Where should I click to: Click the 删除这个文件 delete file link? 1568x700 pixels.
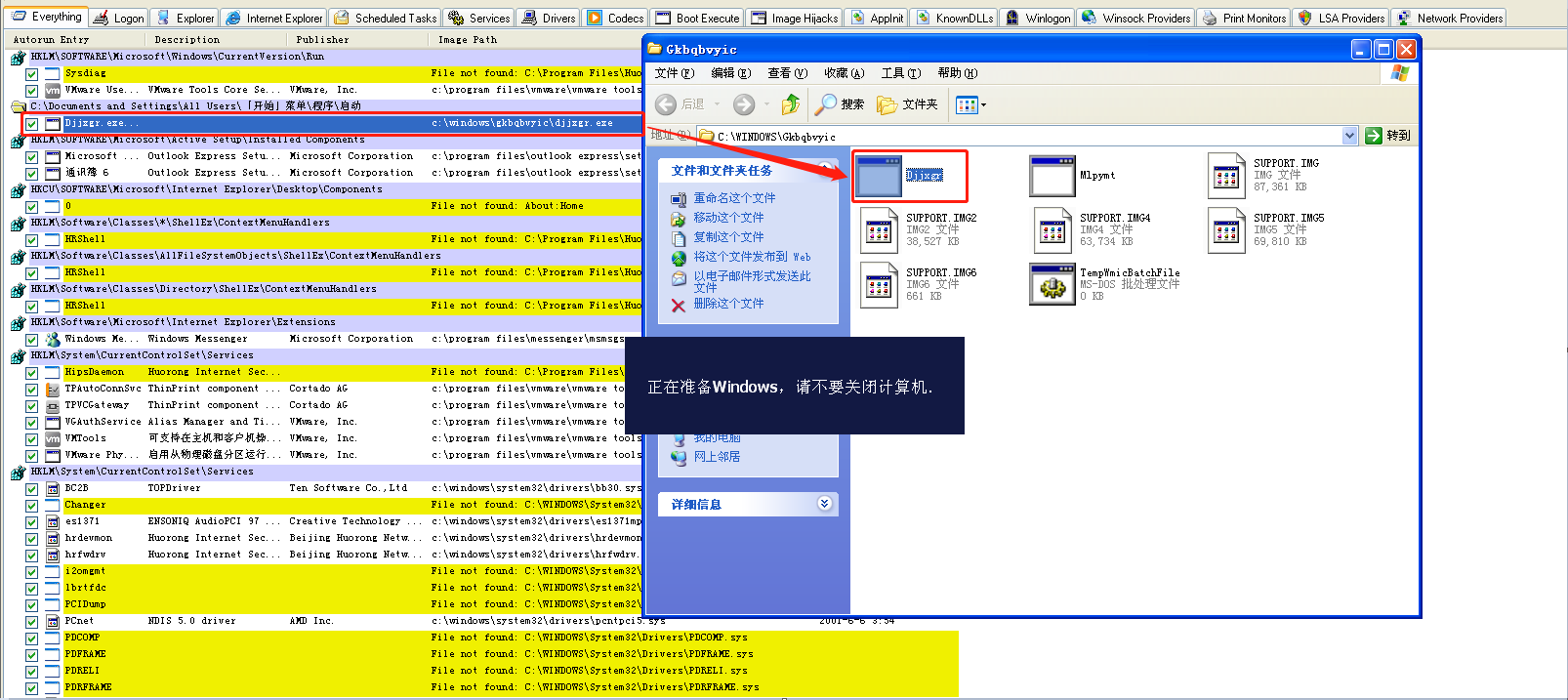728,304
